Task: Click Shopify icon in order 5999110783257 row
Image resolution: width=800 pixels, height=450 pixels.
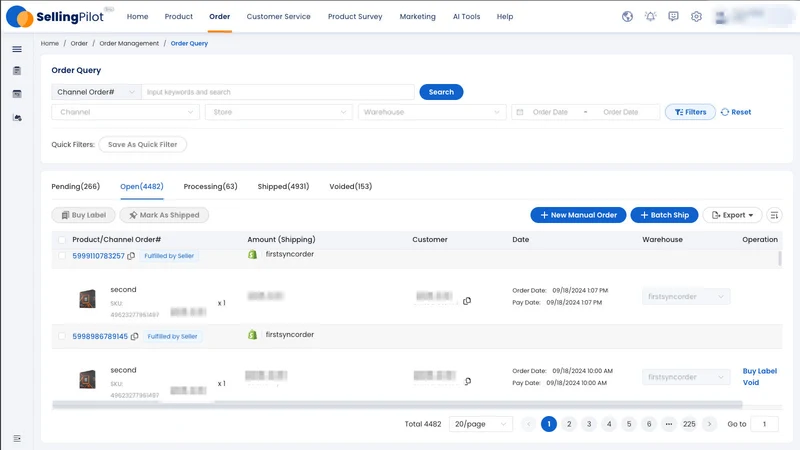Action: click(x=252, y=254)
